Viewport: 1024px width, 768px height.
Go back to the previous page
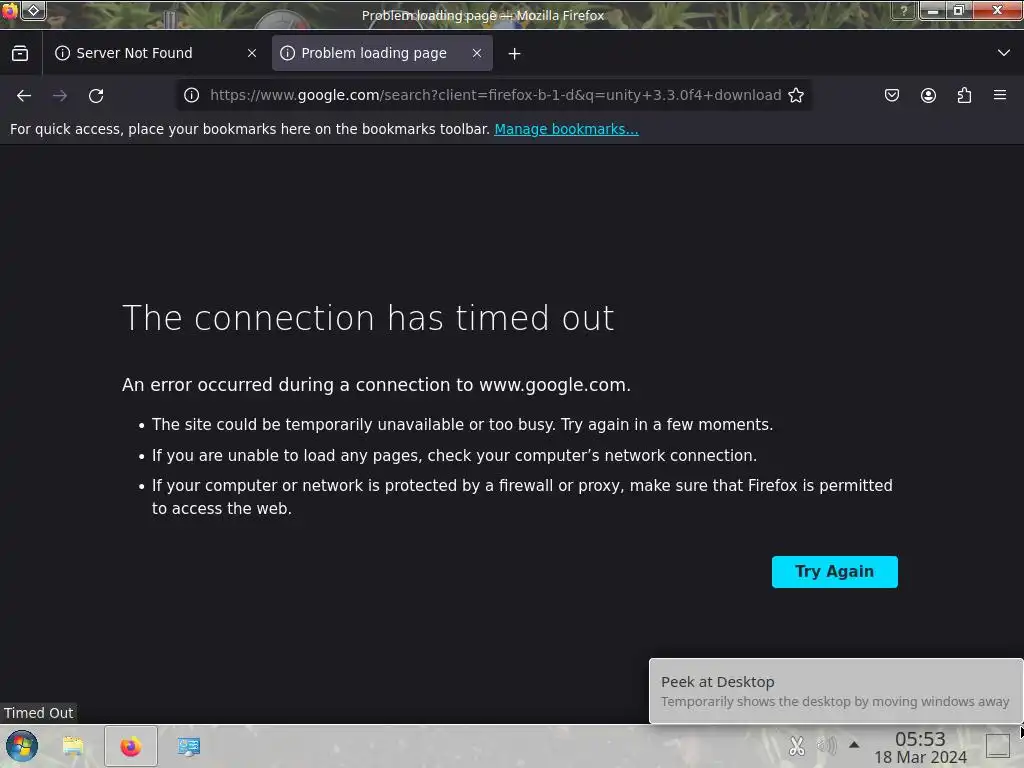[x=24, y=95]
